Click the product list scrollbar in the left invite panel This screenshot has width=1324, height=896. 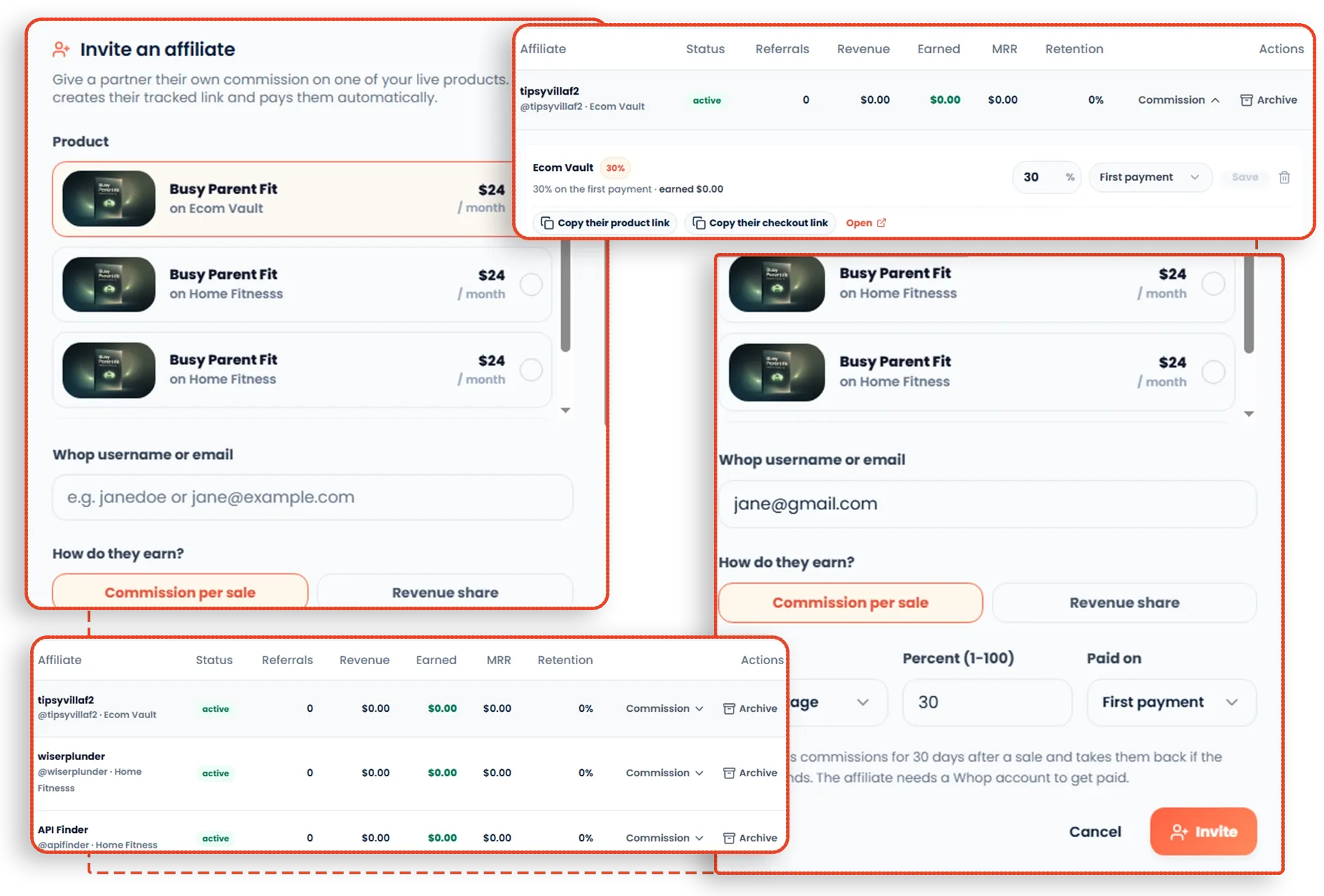[565, 296]
